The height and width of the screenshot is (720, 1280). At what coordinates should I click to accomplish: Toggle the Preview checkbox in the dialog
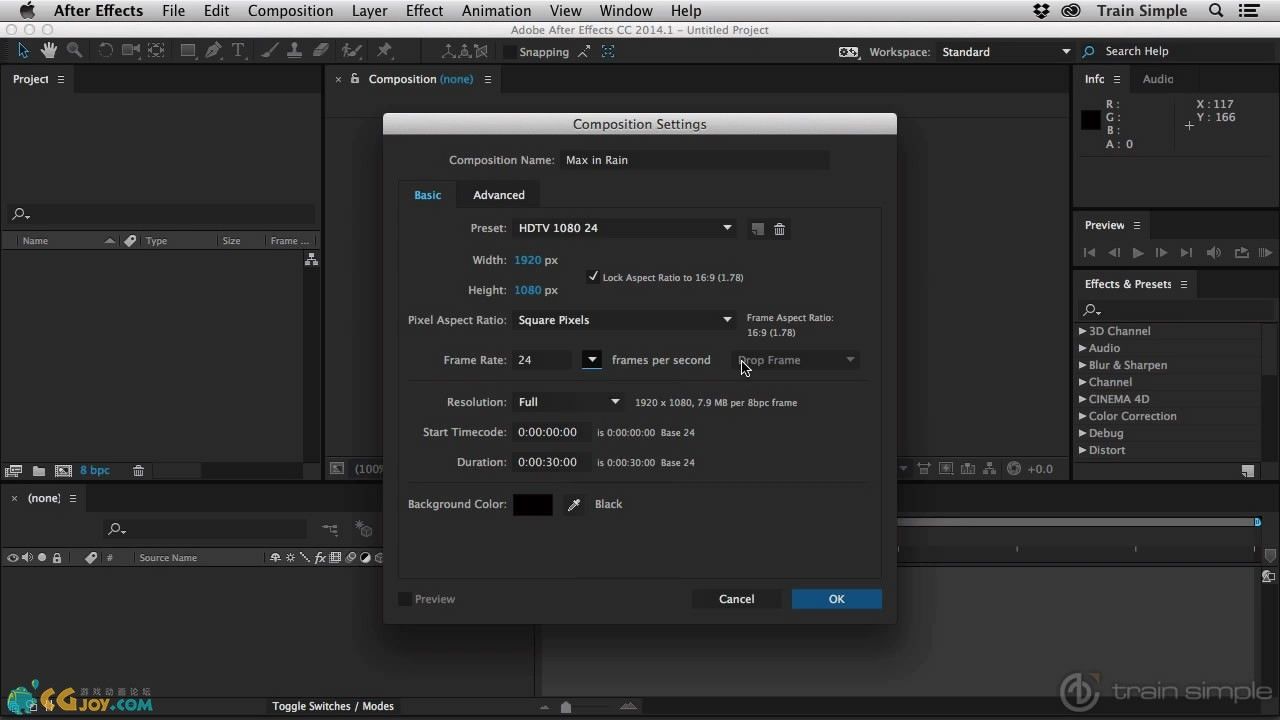(x=405, y=599)
